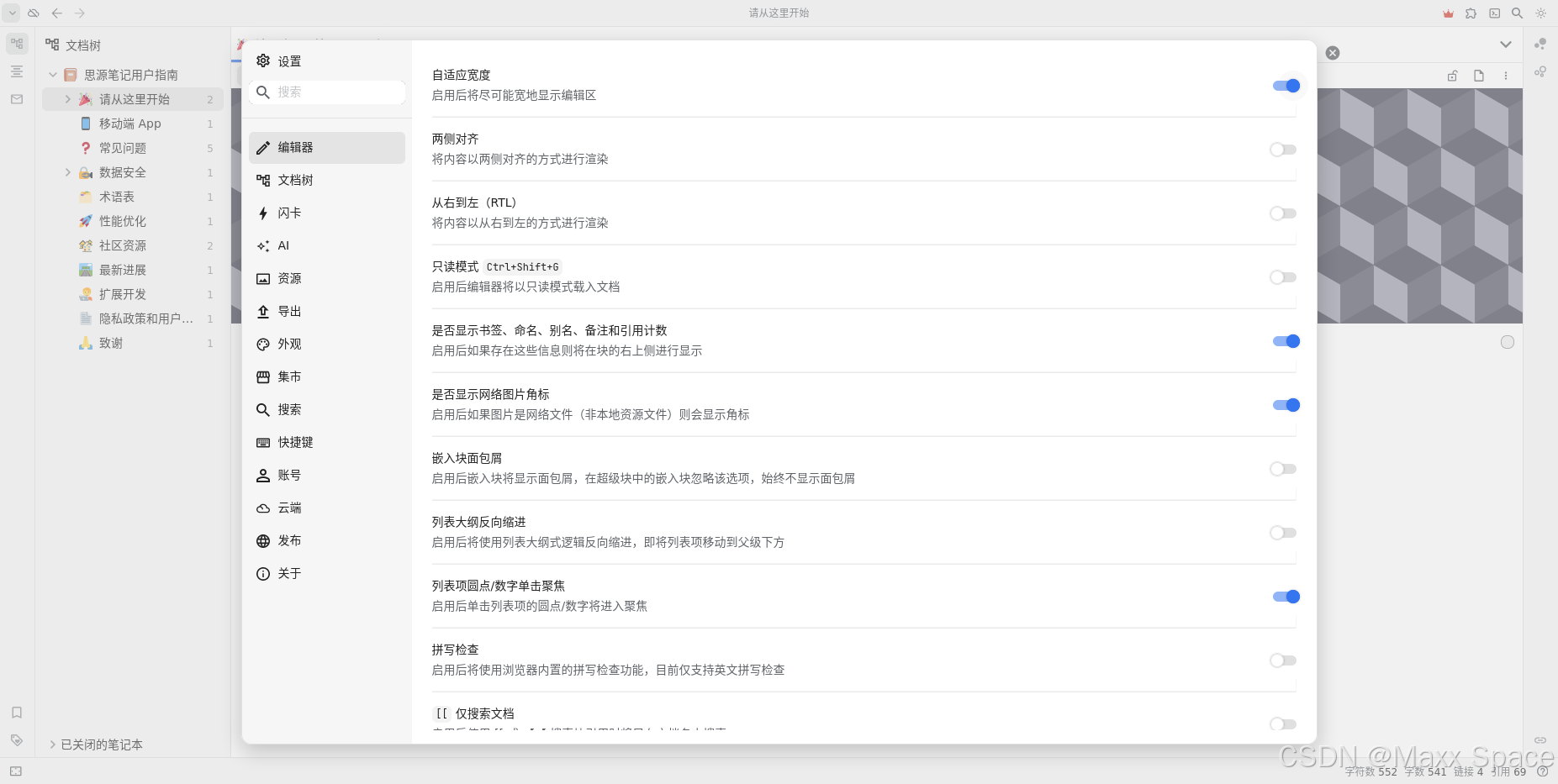Open the help icon in status bar
Screen dimensions: 1558x784
tap(1543, 771)
